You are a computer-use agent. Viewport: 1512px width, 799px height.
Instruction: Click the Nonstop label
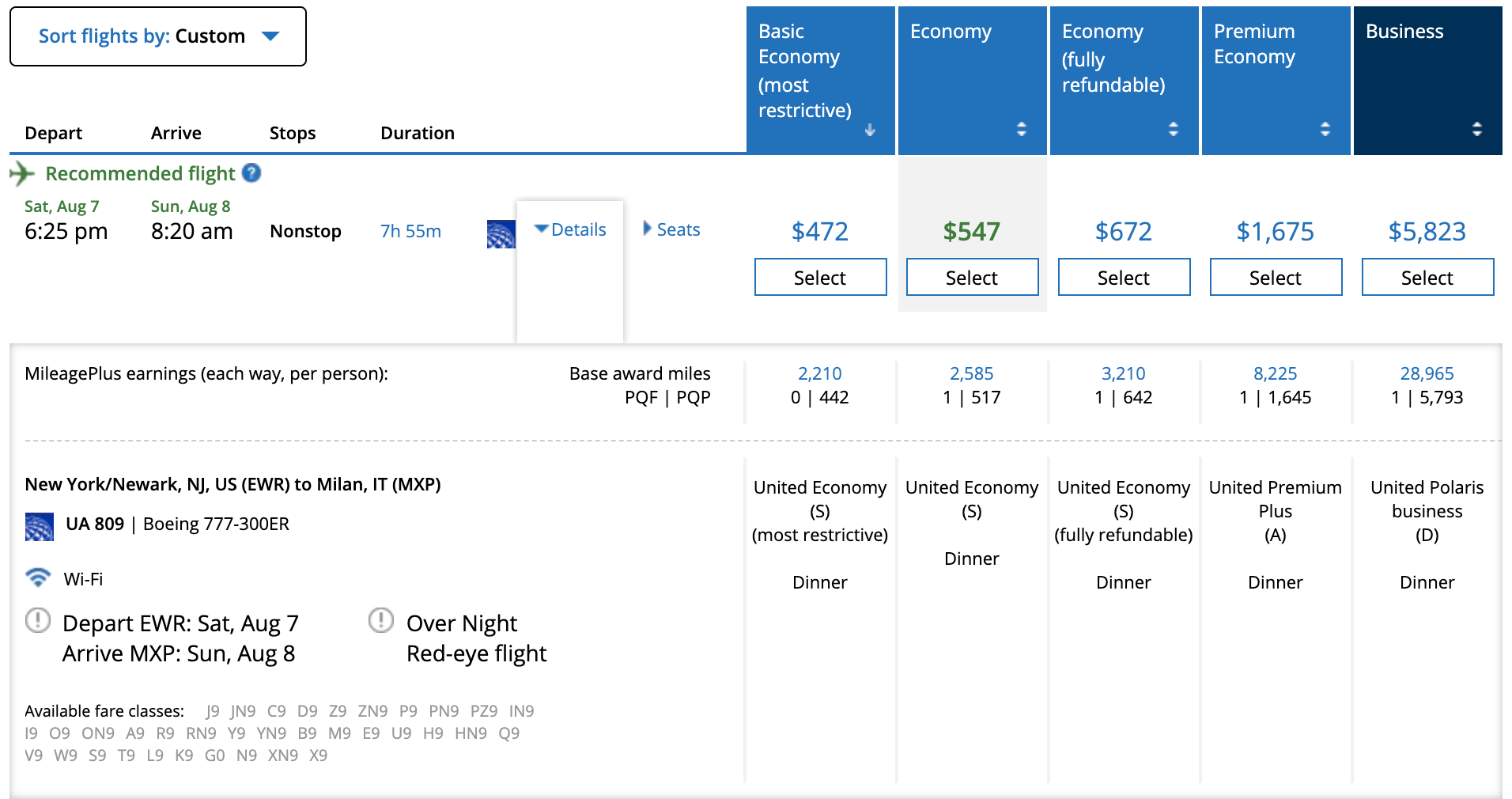pos(306,231)
